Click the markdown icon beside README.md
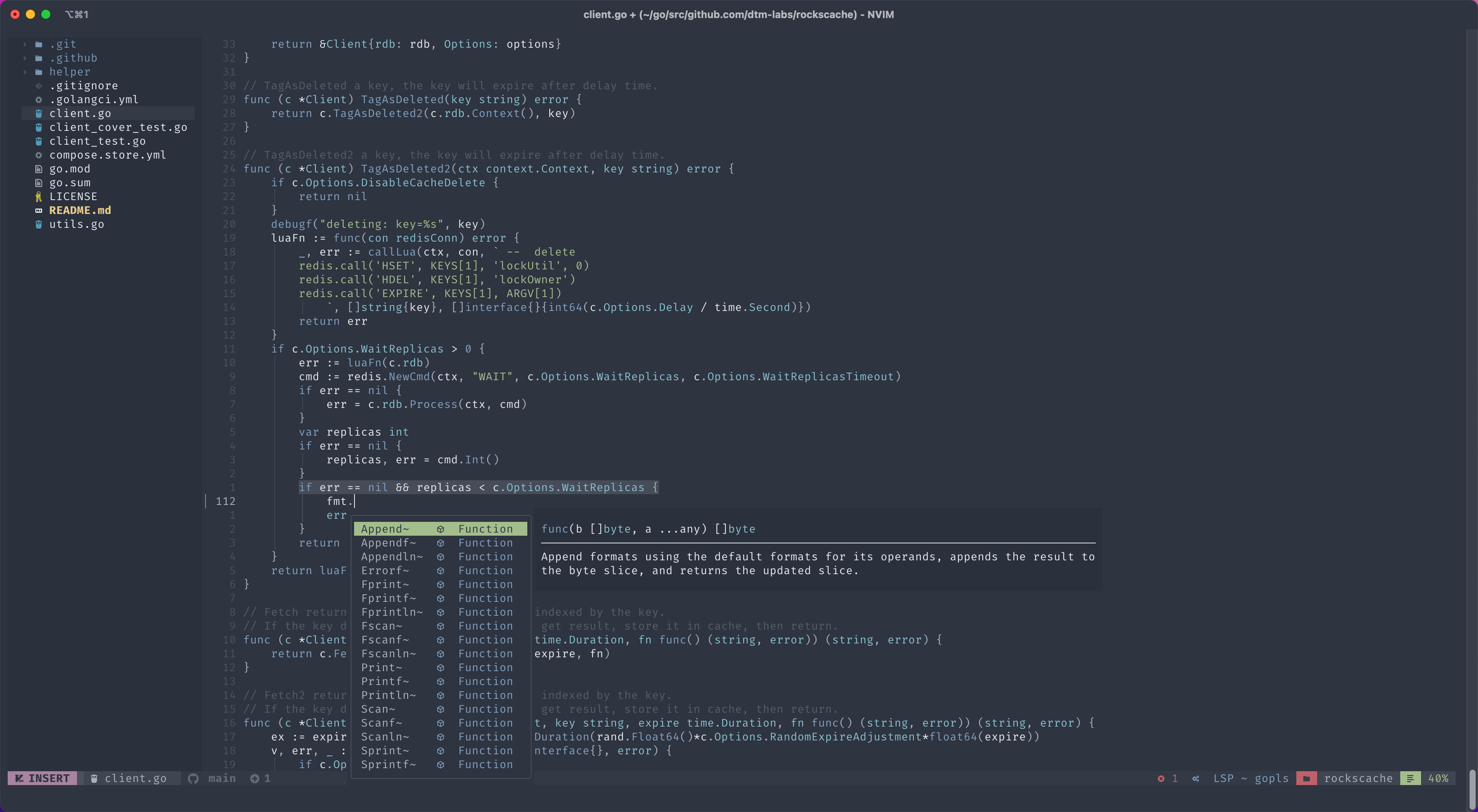 coord(38,211)
